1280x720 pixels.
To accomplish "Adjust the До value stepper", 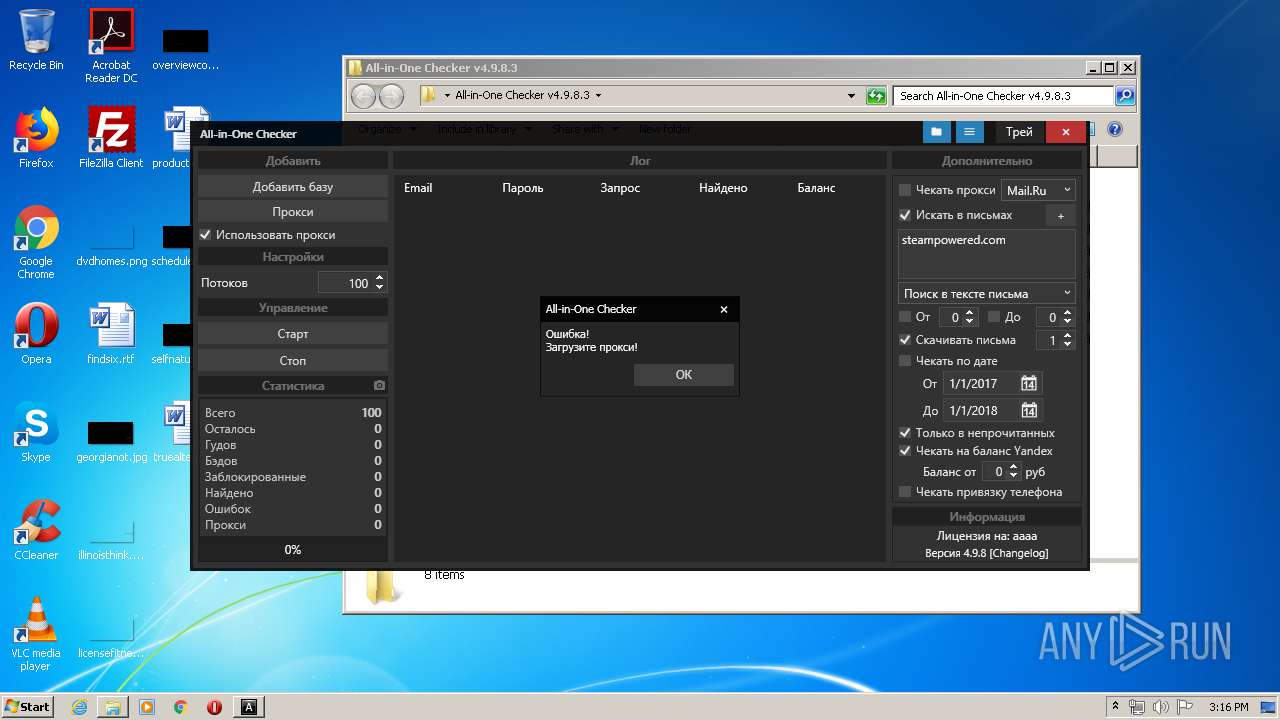I will [x=1067, y=317].
